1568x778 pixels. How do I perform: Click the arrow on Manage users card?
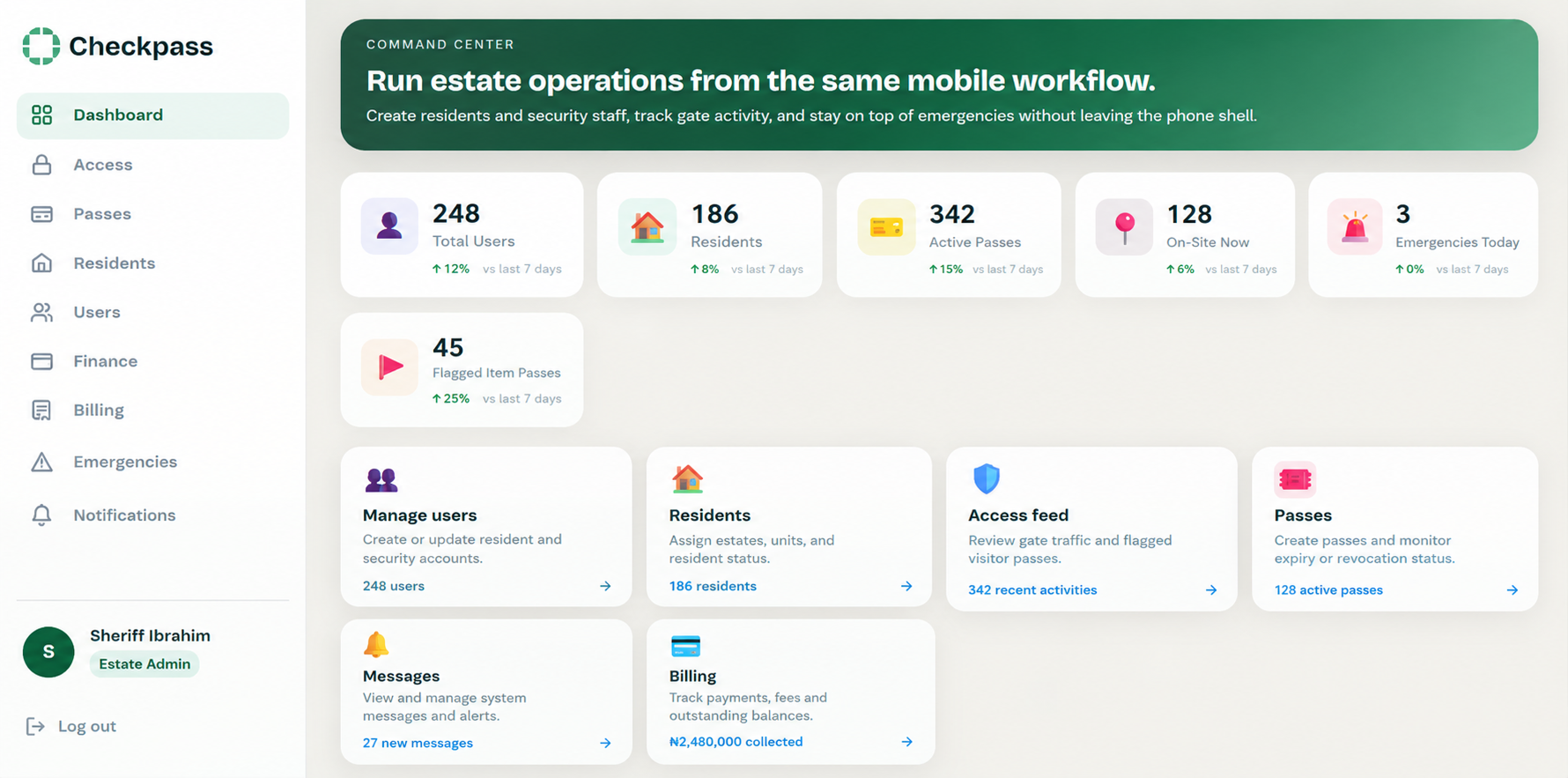(605, 586)
